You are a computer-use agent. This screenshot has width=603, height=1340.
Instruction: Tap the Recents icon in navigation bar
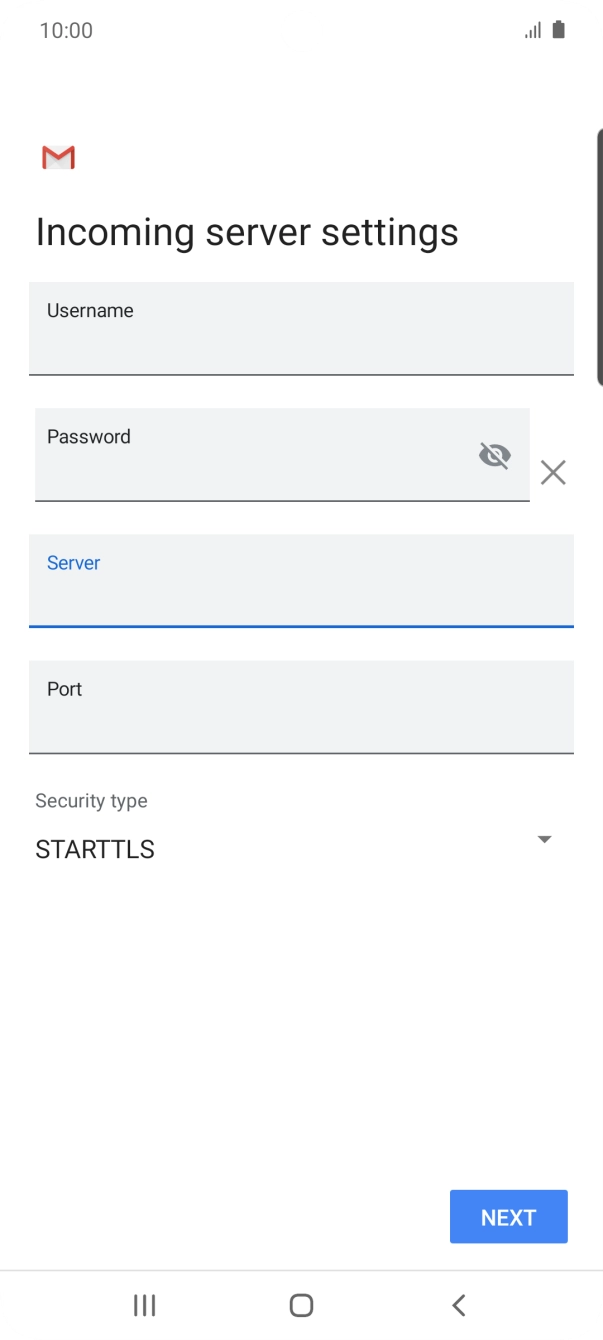[144, 1304]
